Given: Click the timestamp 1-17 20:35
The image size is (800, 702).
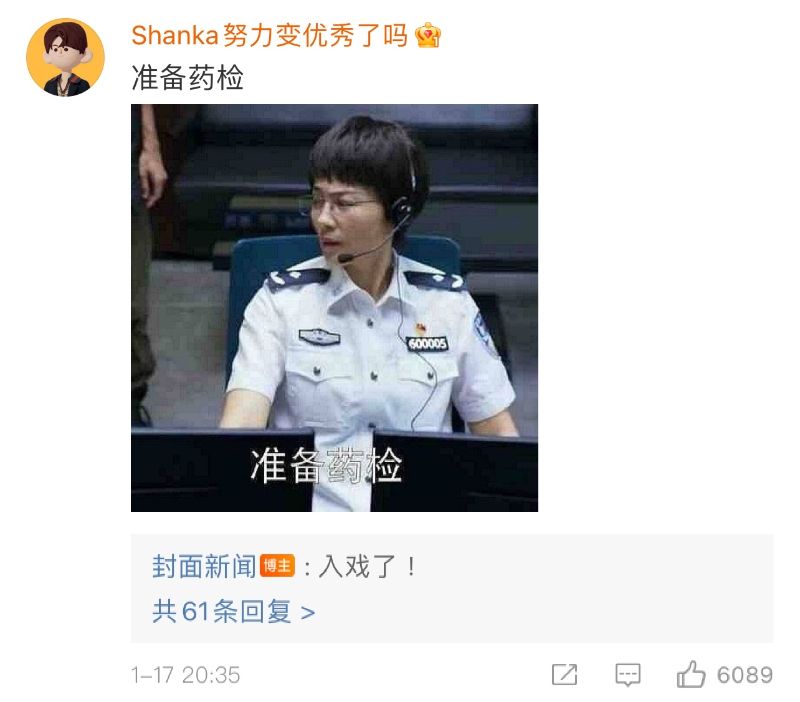Looking at the screenshot, I should (x=185, y=675).
